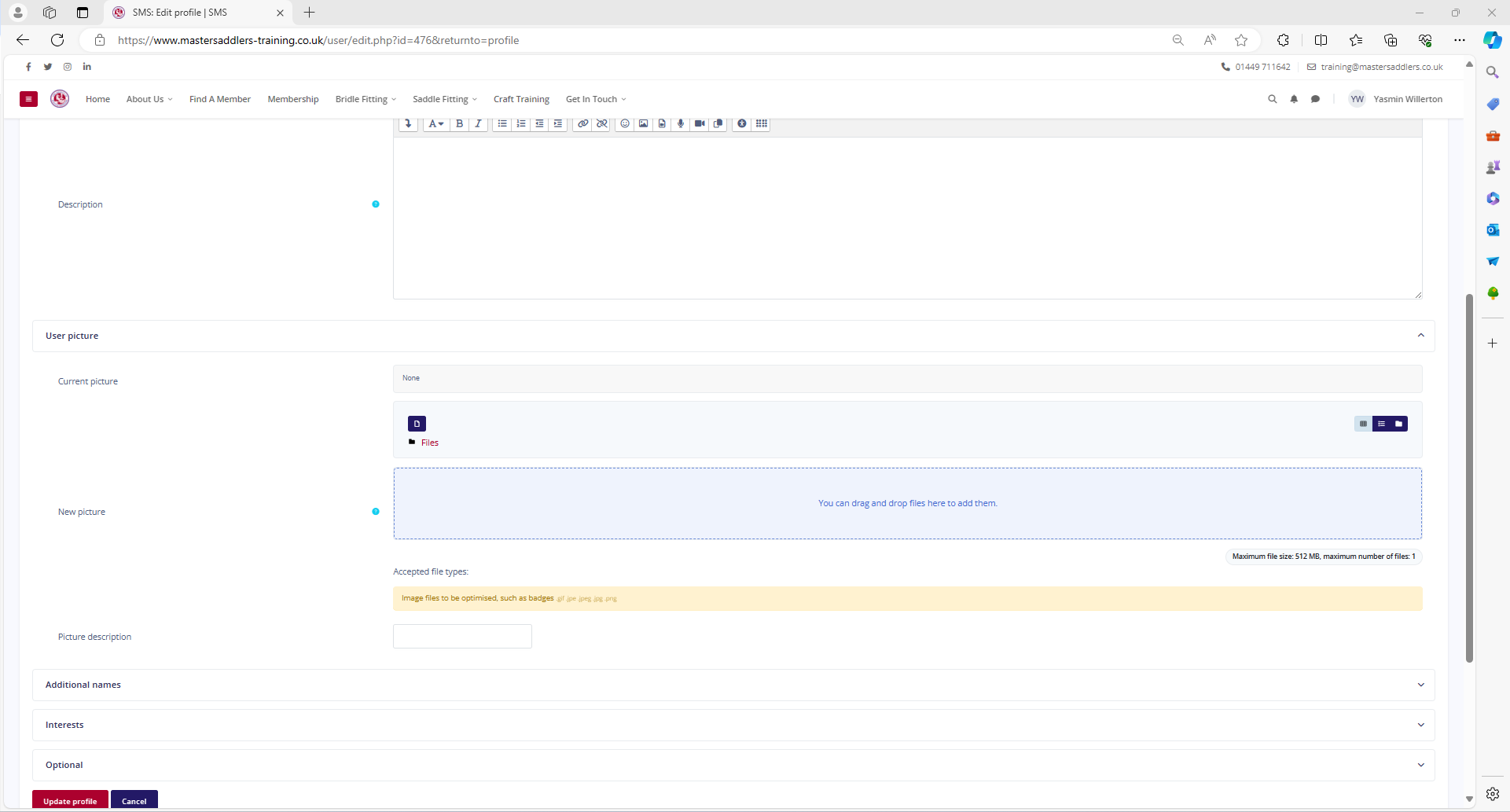Open a new browser tab
Viewport: 1510px width, 812px height.
(x=310, y=13)
